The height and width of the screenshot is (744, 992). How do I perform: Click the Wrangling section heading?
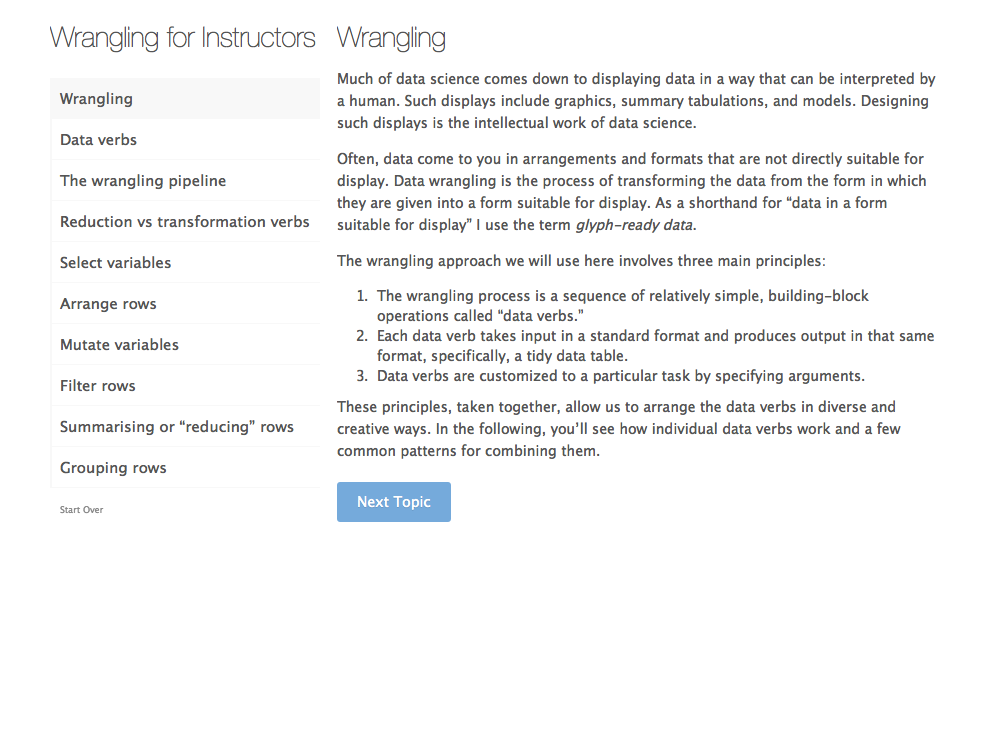click(391, 38)
